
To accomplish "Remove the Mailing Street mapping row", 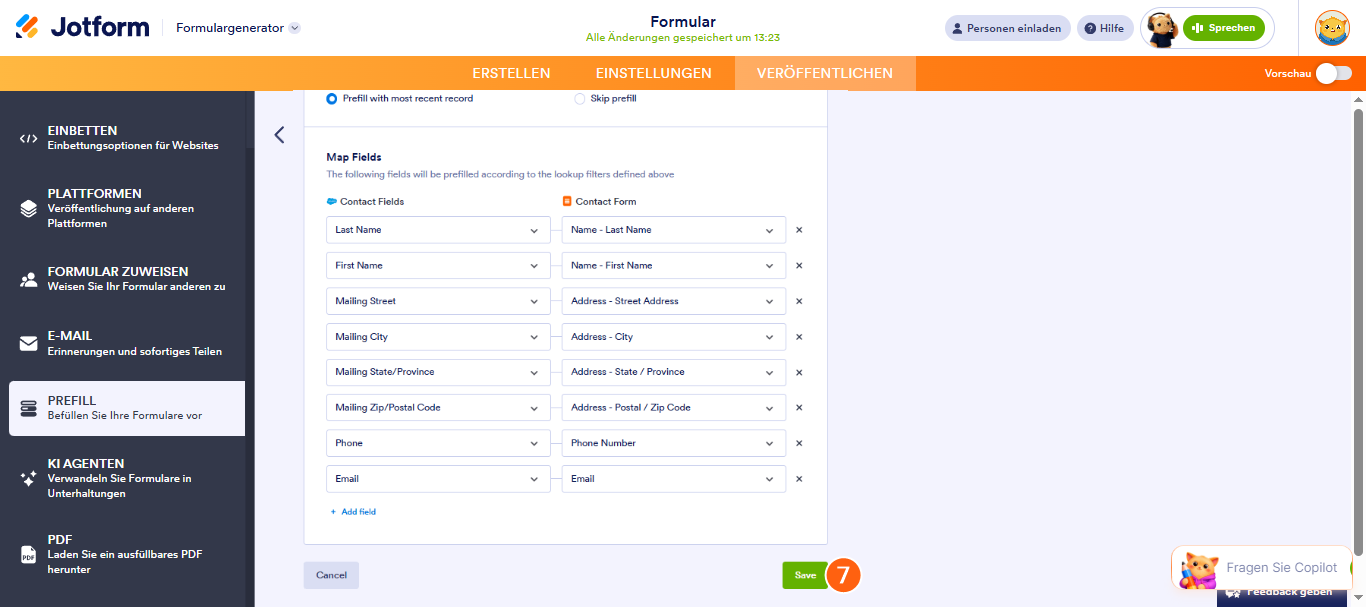I will pos(799,301).
